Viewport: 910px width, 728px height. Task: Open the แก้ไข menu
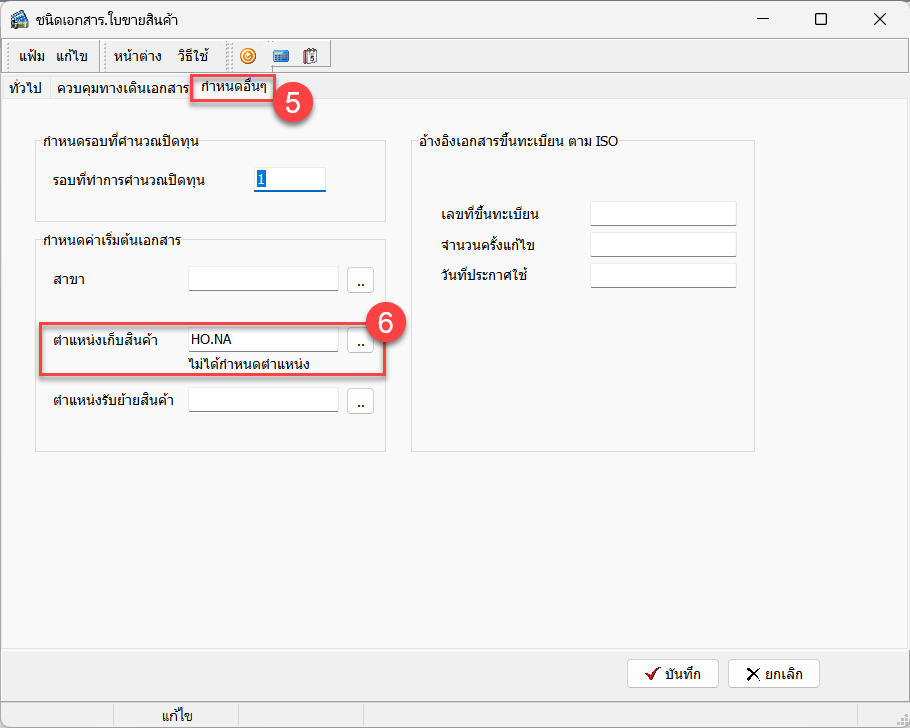click(x=72, y=56)
